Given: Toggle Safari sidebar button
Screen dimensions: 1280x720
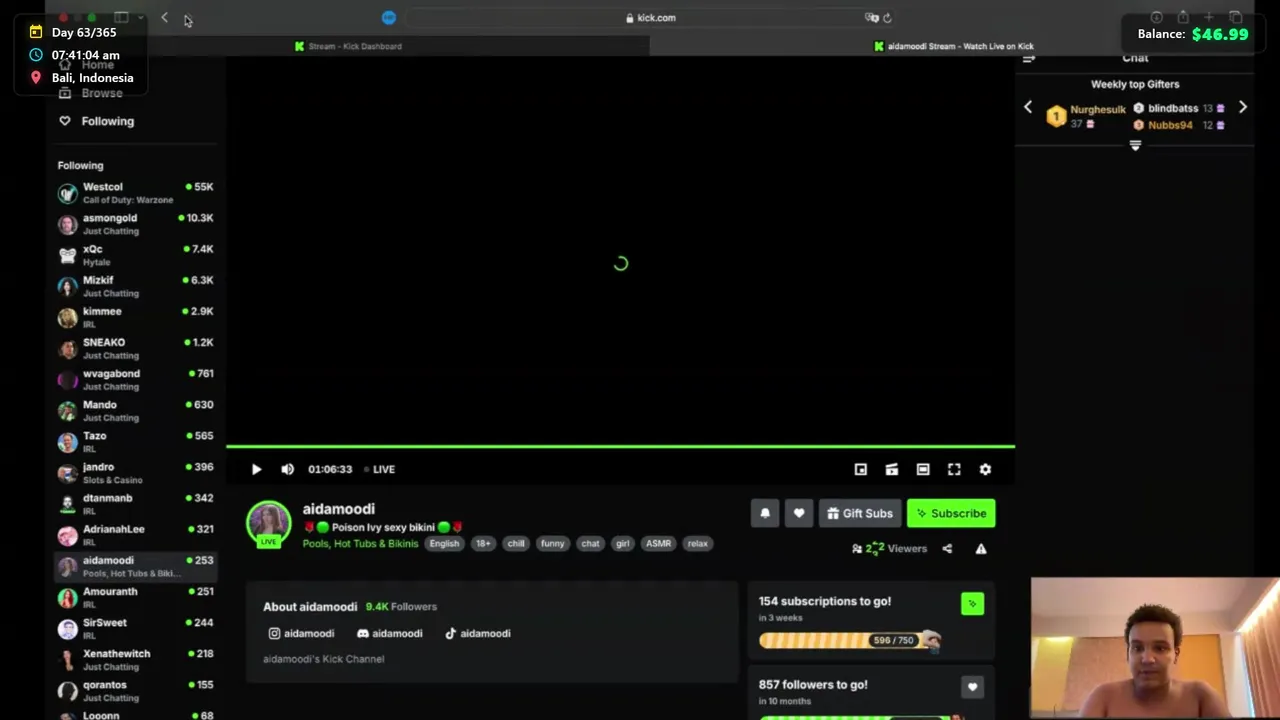Looking at the screenshot, I should [121, 18].
